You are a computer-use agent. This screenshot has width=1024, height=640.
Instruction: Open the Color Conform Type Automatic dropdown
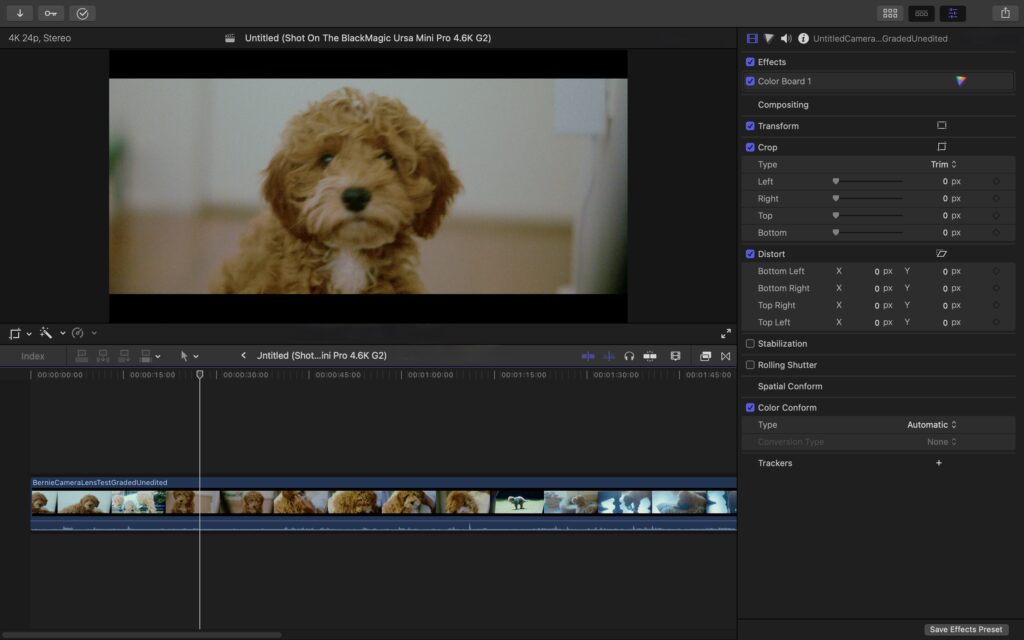pos(931,425)
